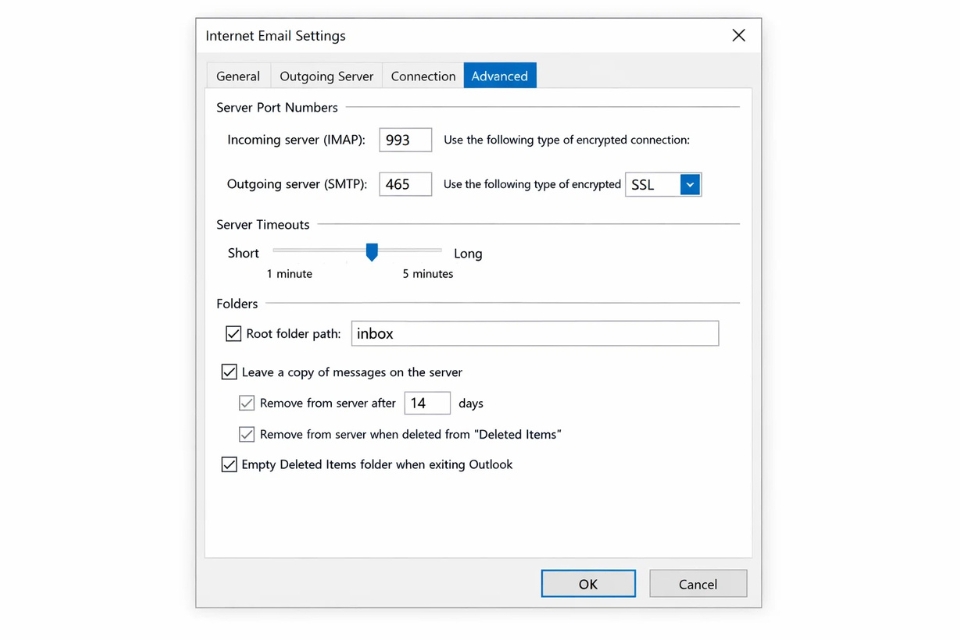Uncheck Empty Deleted Items folder when exiting Outlook
The image size is (960, 640).
(x=229, y=464)
